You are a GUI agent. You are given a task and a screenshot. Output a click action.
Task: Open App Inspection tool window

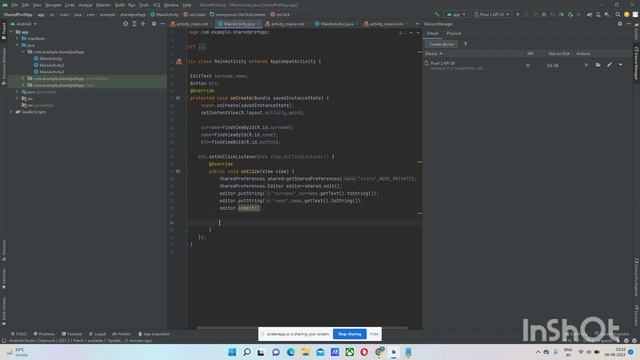154,334
